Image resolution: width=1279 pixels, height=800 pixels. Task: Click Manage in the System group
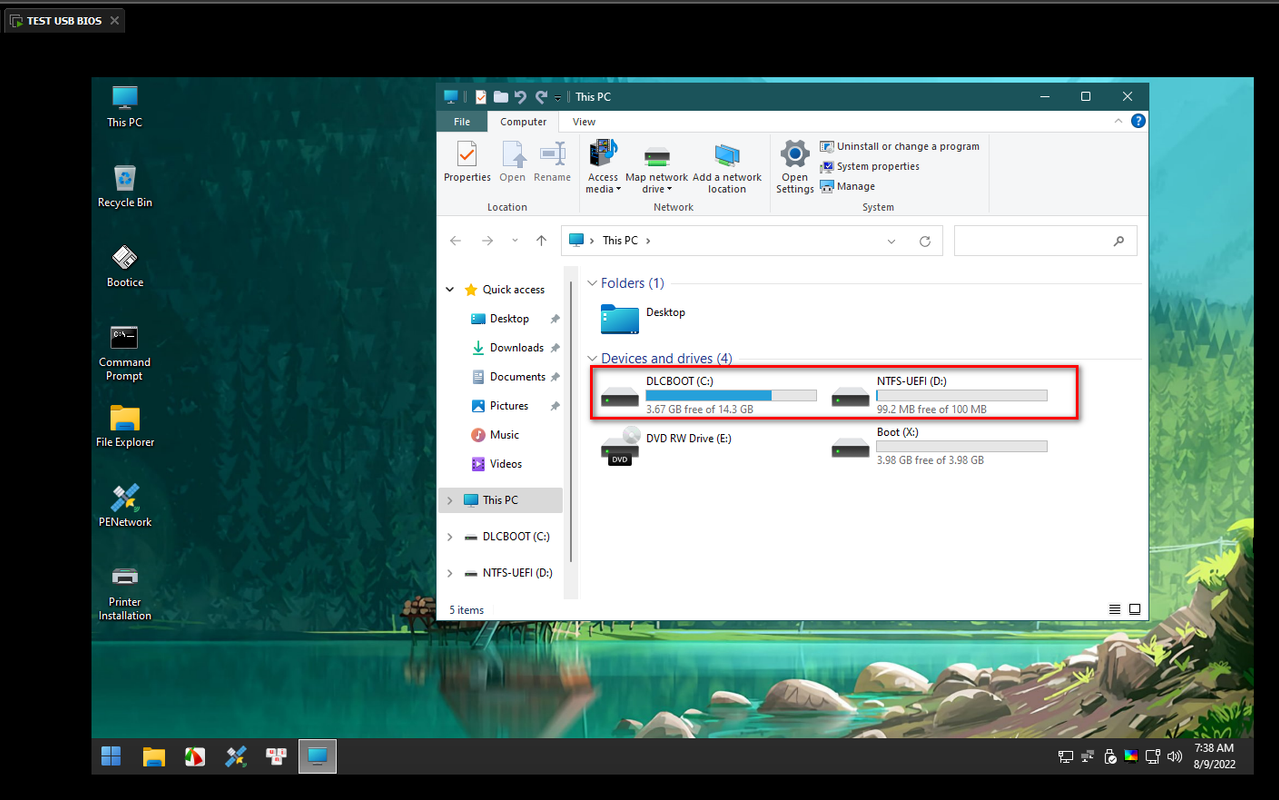click(x=848, y=186)
